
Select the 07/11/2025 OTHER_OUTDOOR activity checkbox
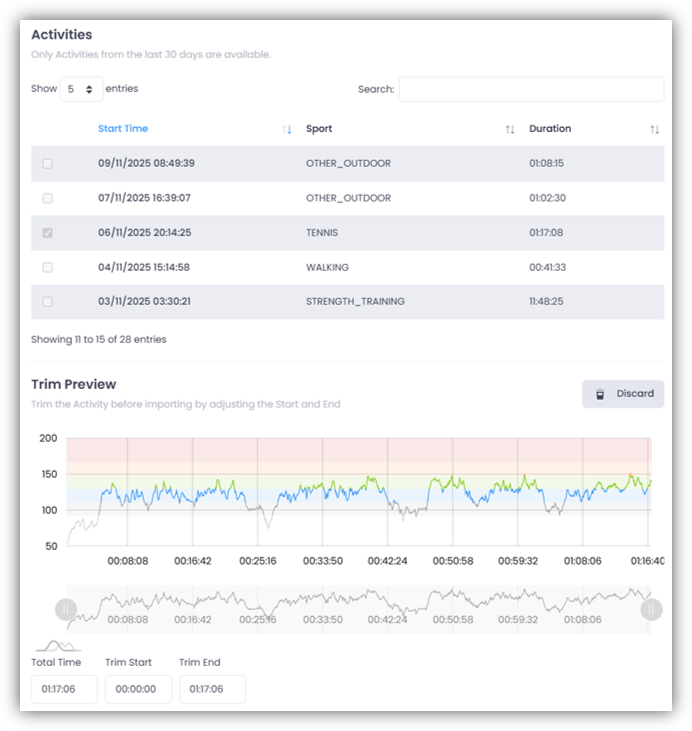click(47, 198)
